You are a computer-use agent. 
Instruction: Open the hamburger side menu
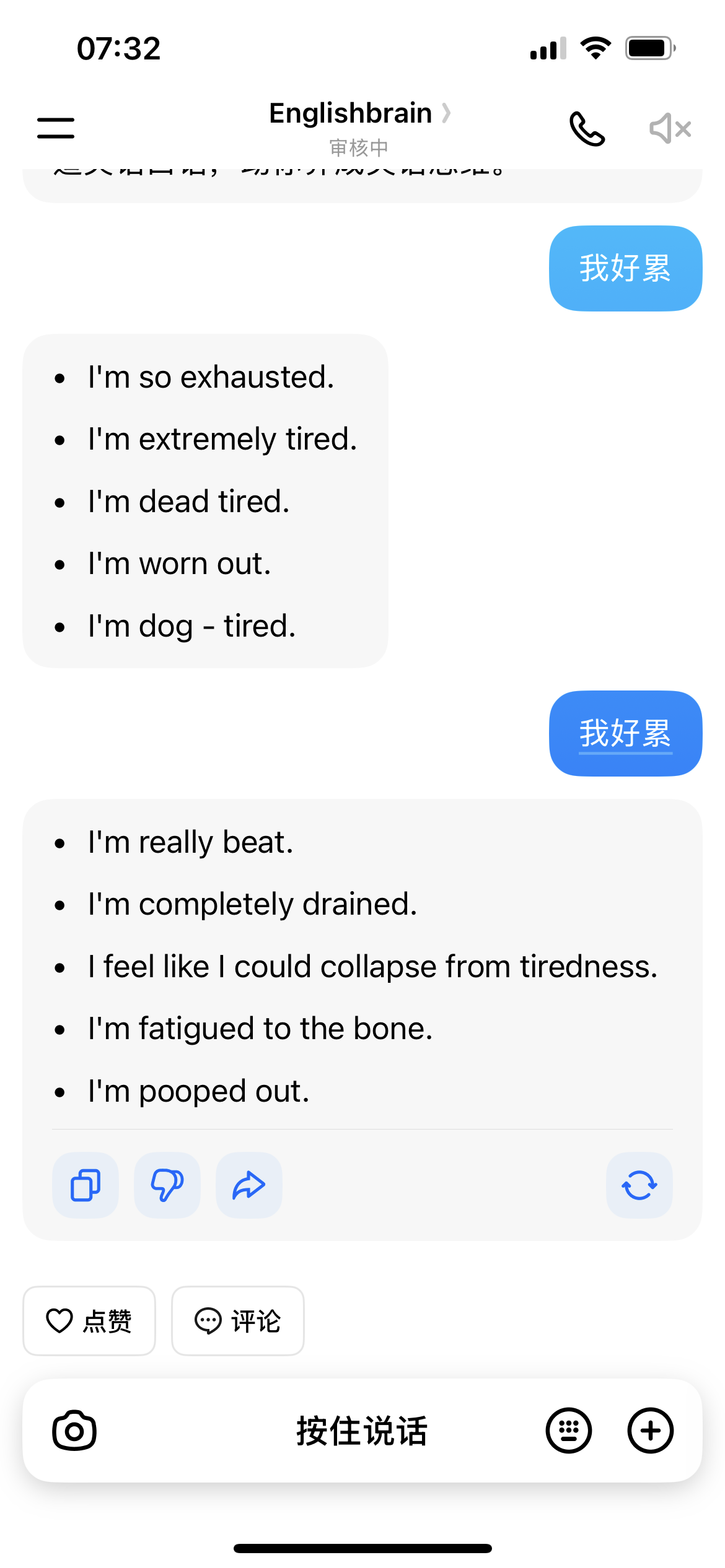pyautogui.click(x=56, y=128)
